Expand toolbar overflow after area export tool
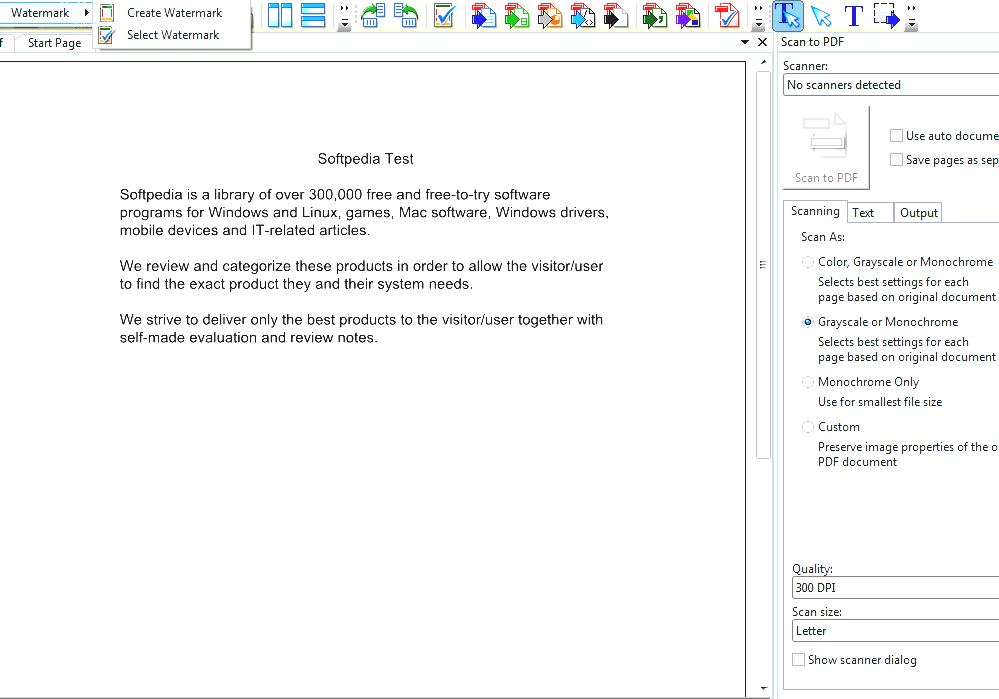This screenshot has height=699, width=999. tap(912, 17)
